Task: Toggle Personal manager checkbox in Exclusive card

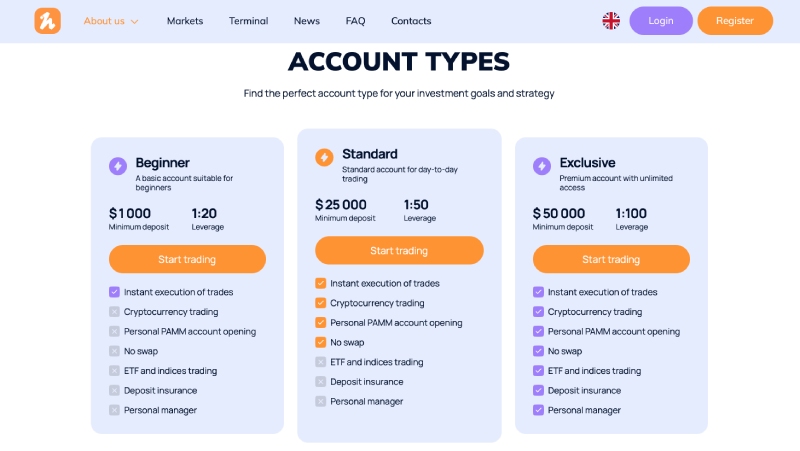Action: tap(538, 410)
